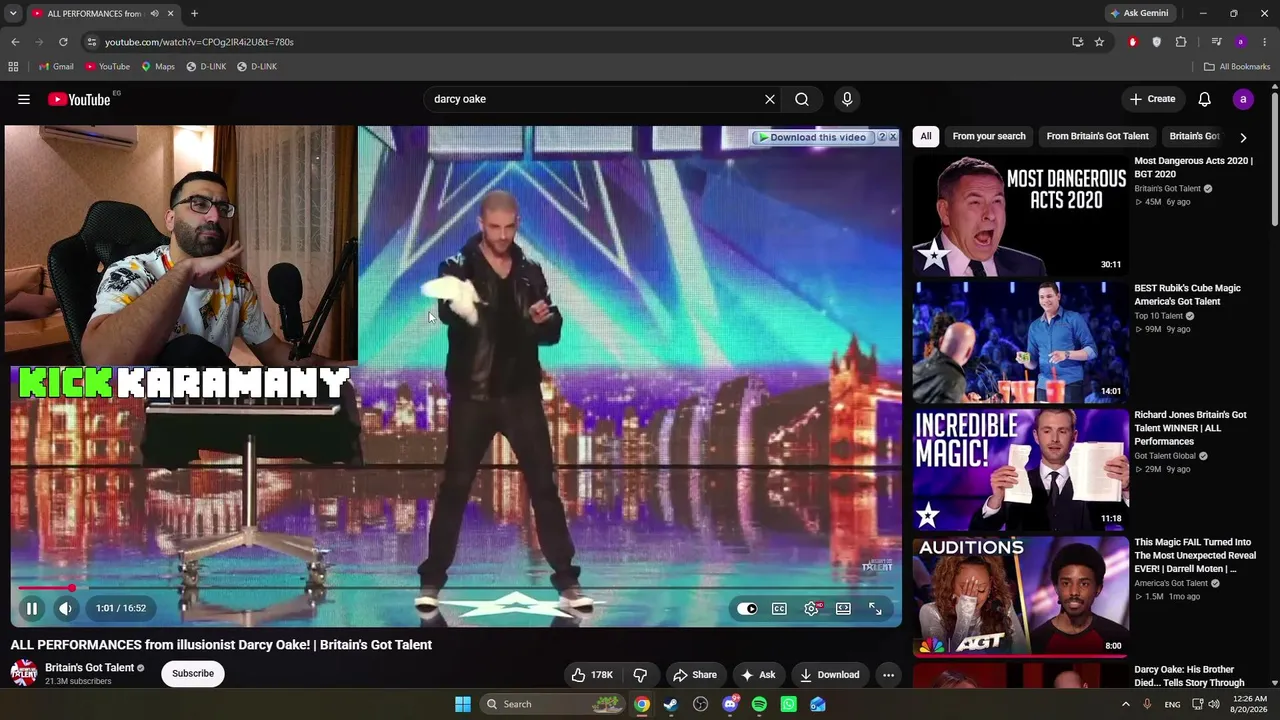The image size is (1280, 720).
Task: Toggle the autoplay switch
Action: click(x=747, y=608)
